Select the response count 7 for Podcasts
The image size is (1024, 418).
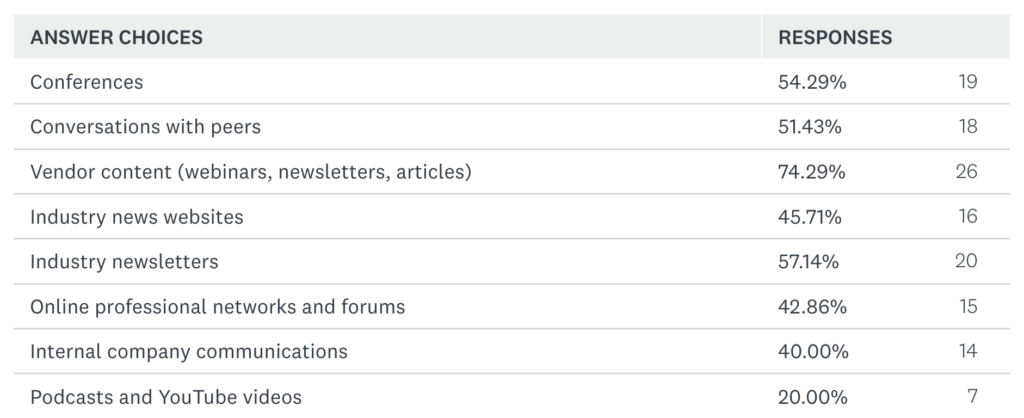coord(972,397)
